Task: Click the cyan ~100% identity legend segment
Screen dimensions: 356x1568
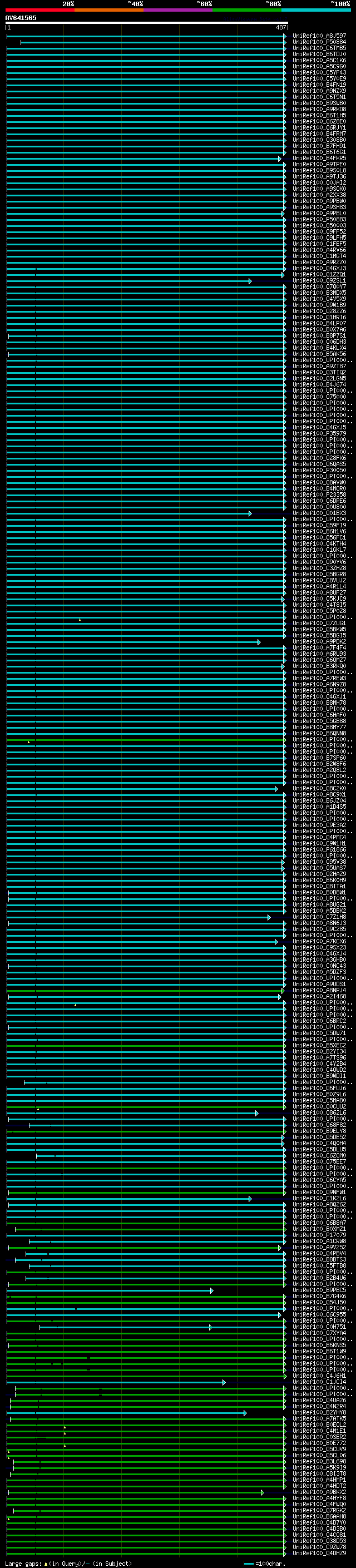Action: click(317, 10)
